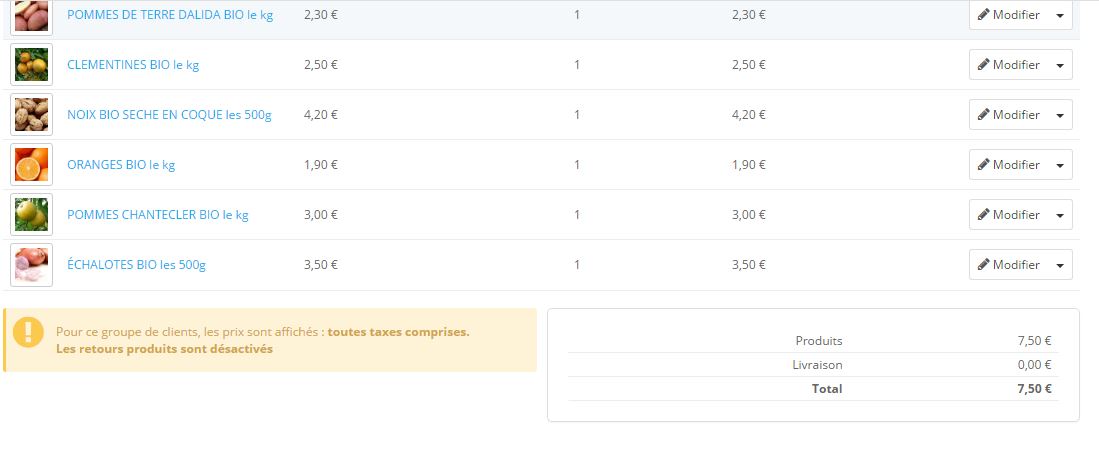
Task: Open NOIX BIO SECHE EN COQUE link
Action: click(169, 115)
